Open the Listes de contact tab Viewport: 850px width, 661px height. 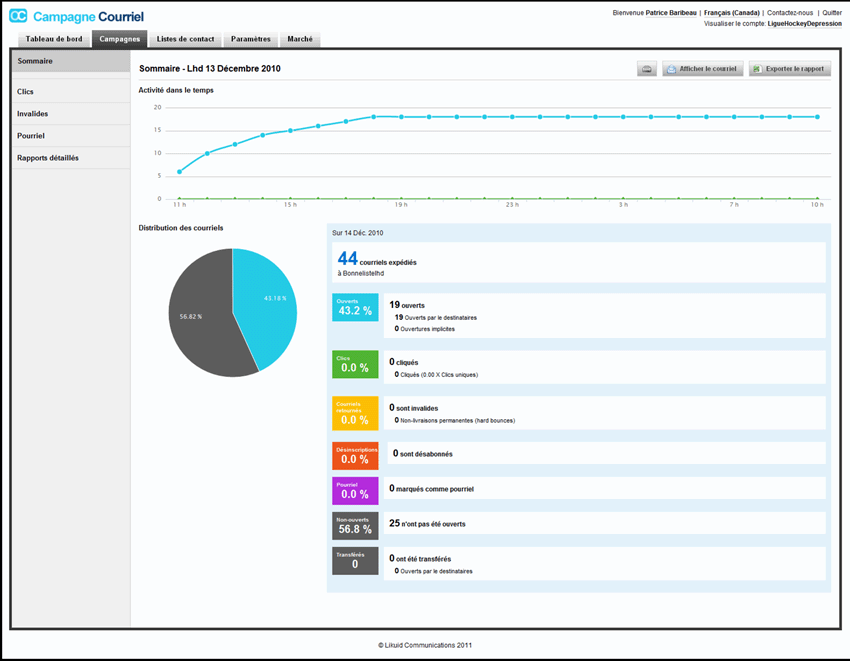pos(185,39)
